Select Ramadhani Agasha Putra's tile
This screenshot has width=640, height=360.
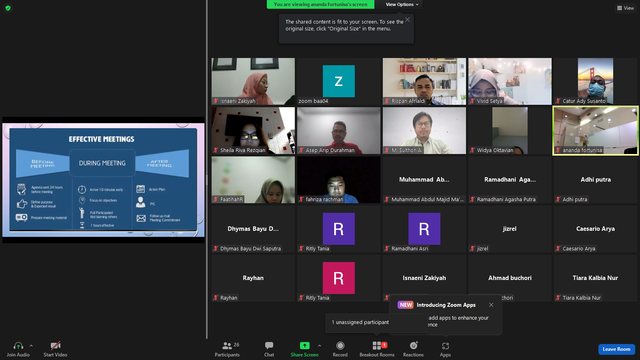pos(509,180)
